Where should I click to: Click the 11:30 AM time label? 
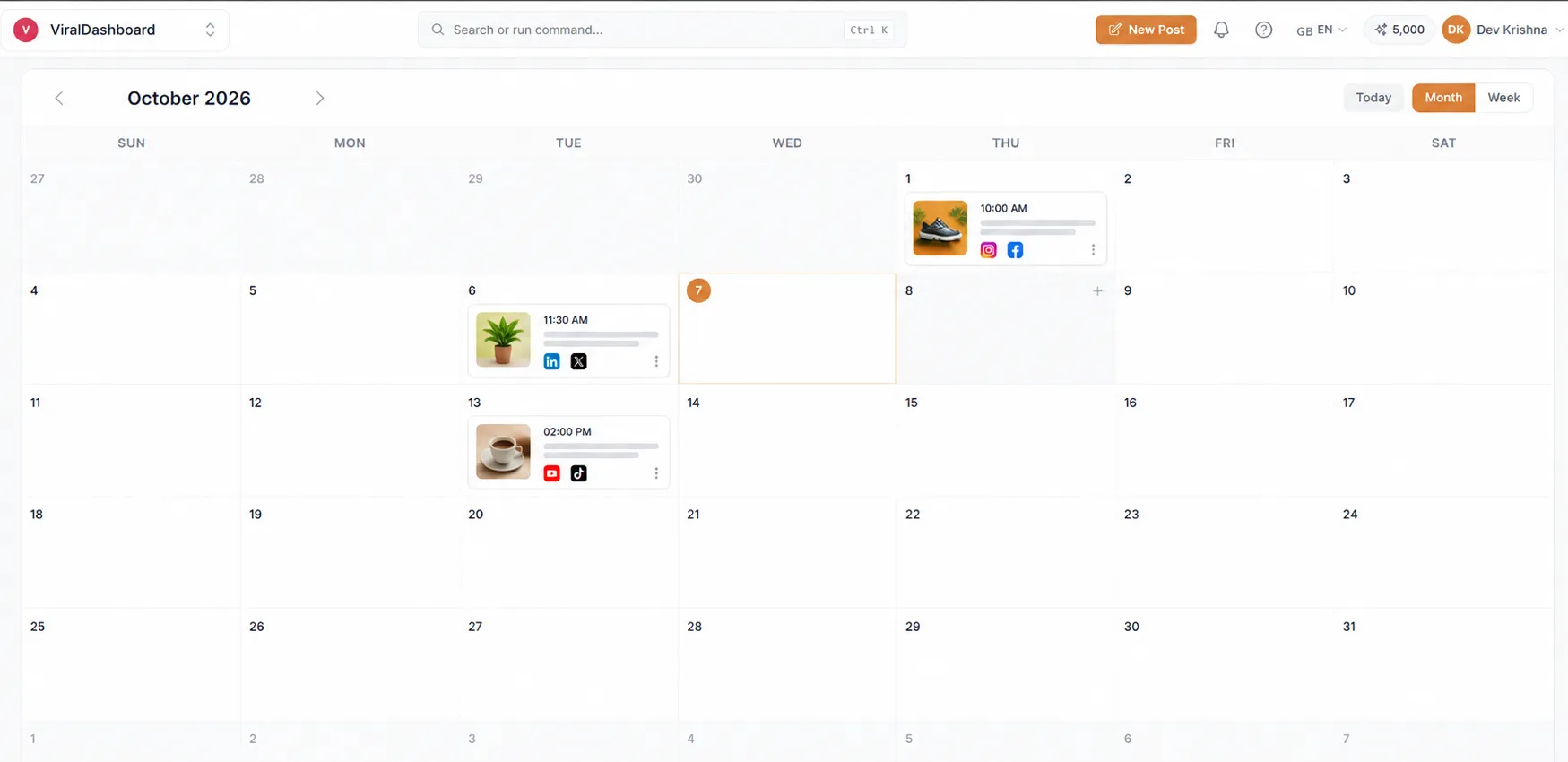pyautogui.click(x=566, y=320)
